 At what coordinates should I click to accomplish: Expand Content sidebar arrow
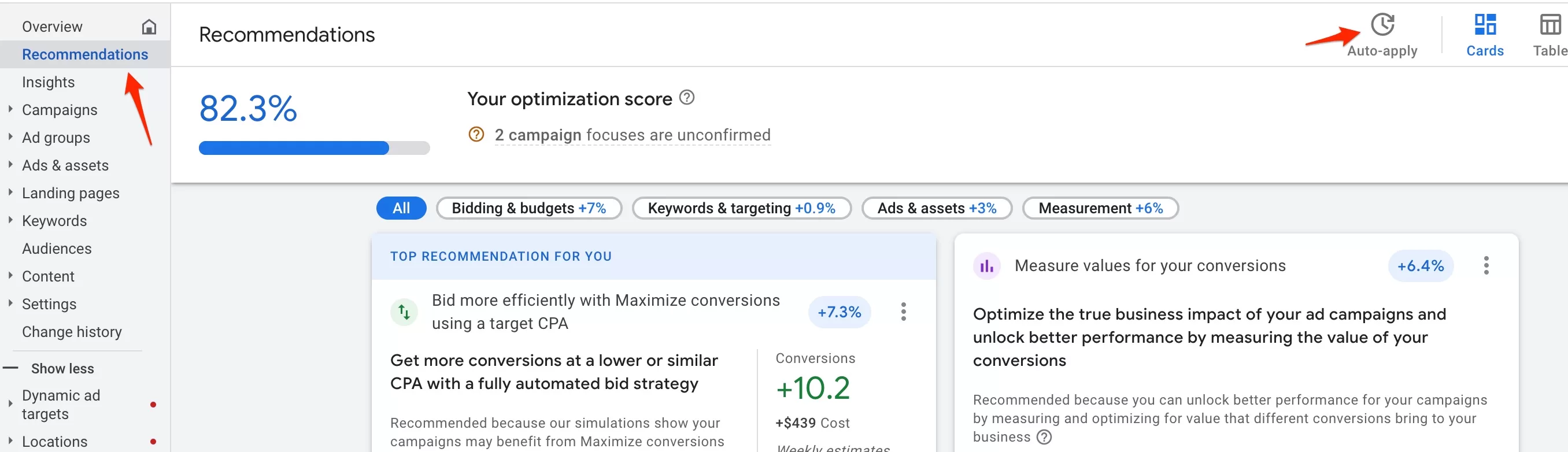10,276
